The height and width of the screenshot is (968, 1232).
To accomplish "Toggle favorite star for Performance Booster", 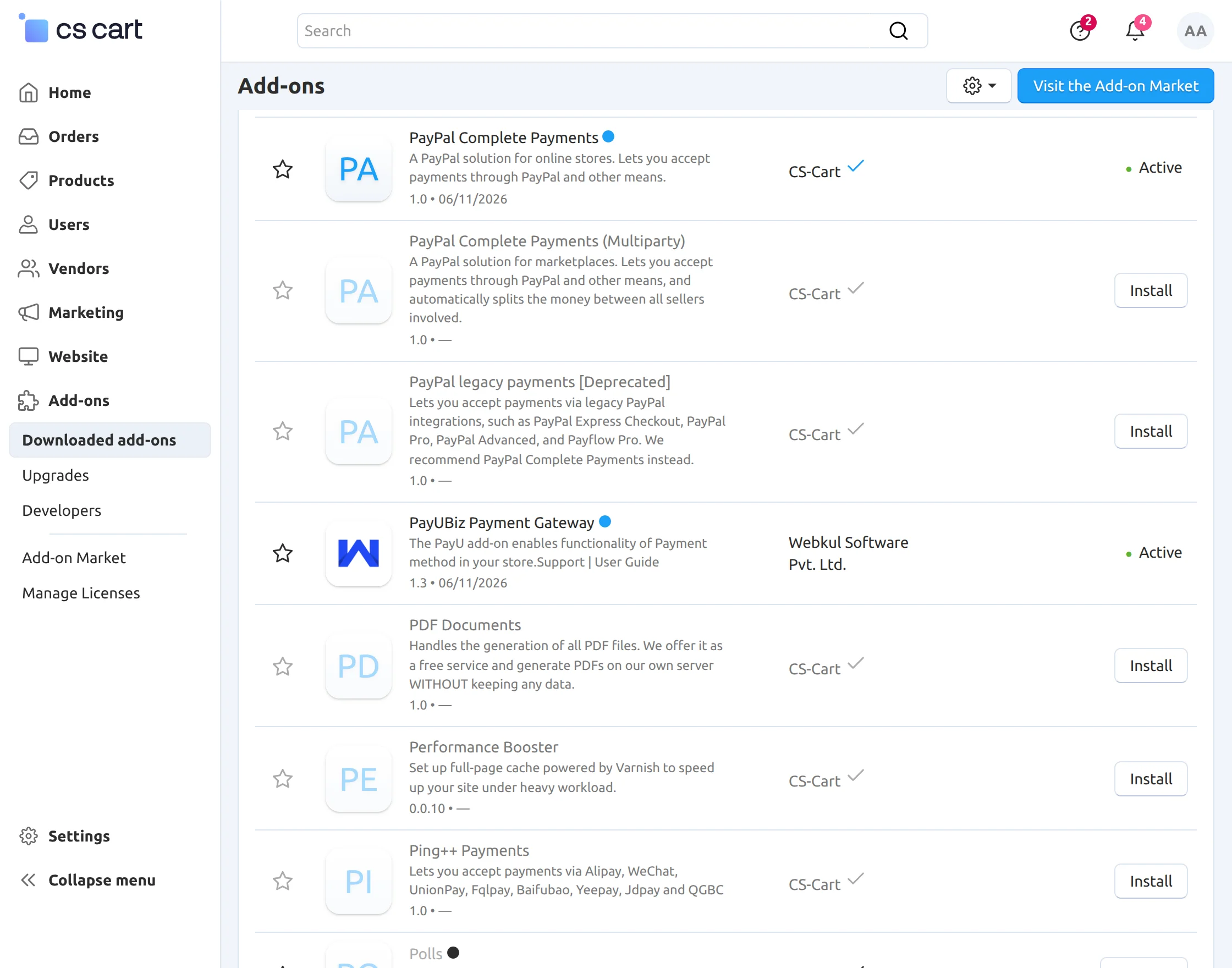I will pos(282,779).
